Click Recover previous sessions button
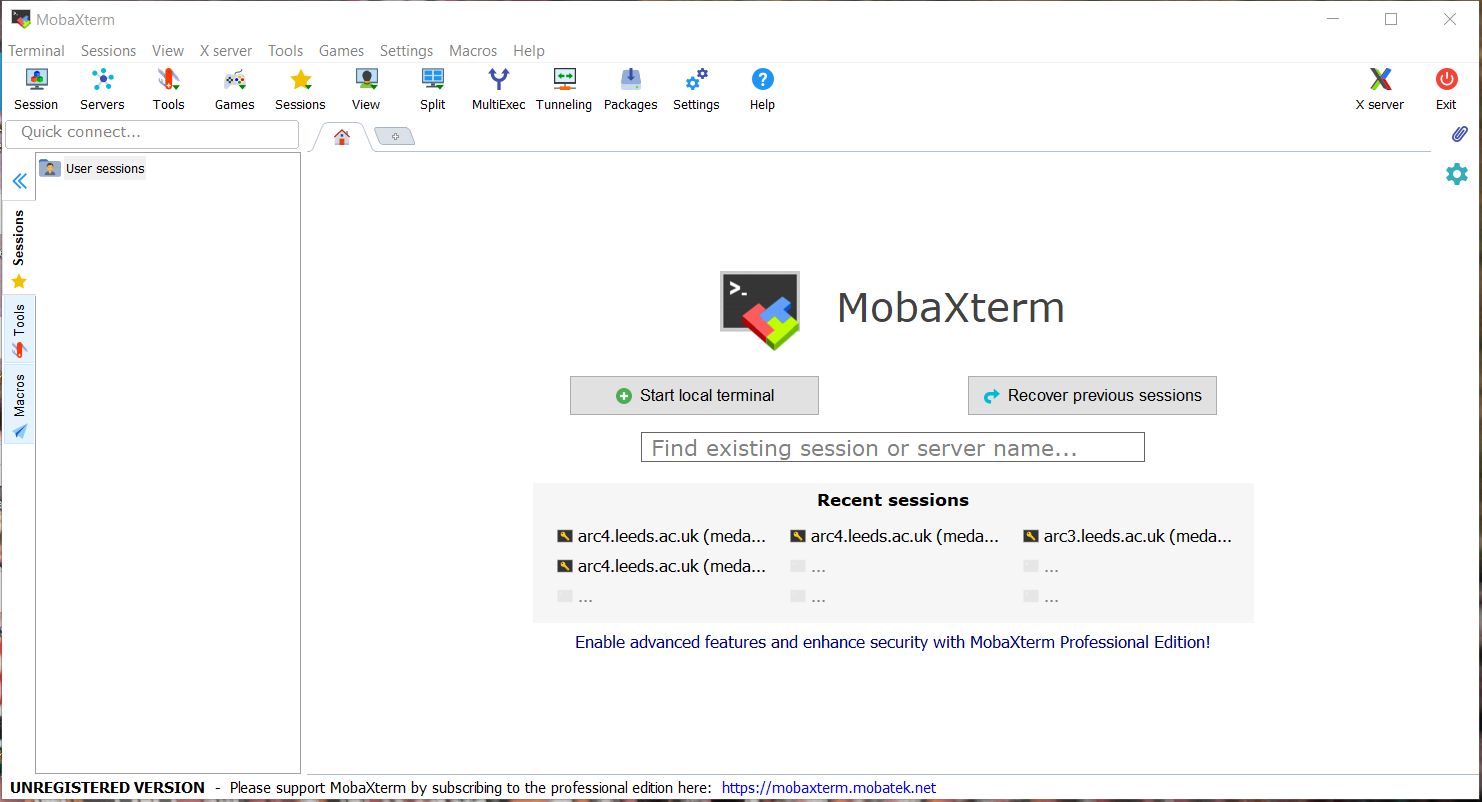 [1092, 395]
